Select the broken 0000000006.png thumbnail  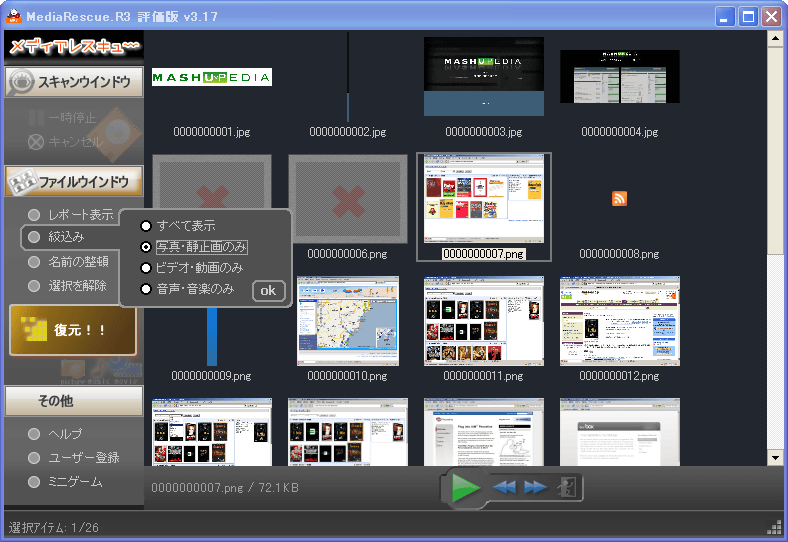(348, 199)
